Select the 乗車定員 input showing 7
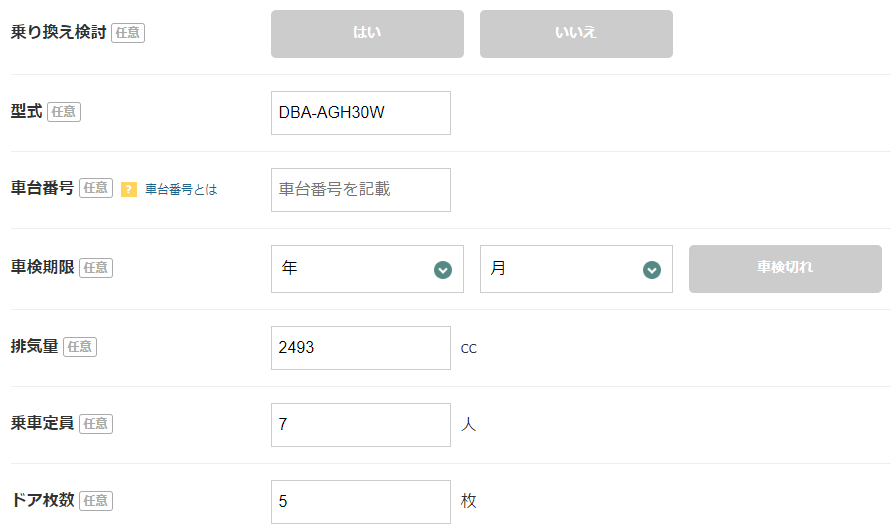Screen dimensions: 891x530 (360, 425)
